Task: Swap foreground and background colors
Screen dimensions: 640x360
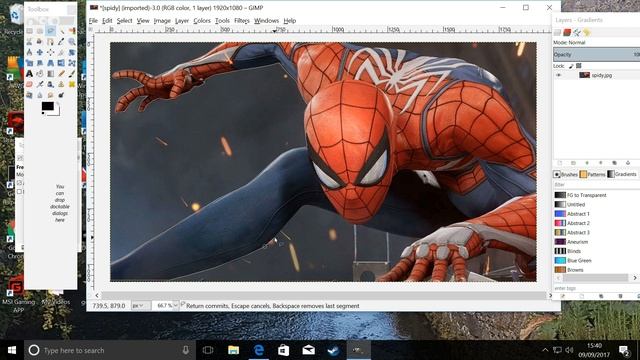Action: pyautogui.click(x=58, y=104)
